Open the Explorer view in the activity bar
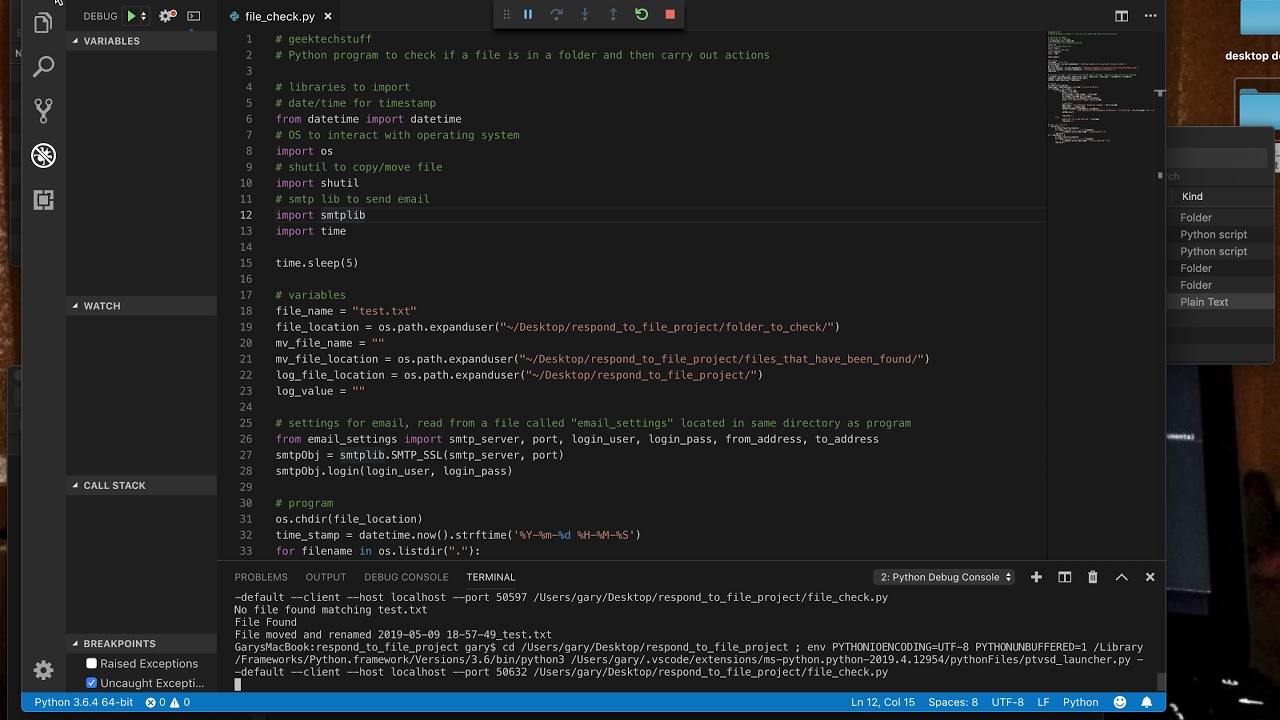This screenshot has height=720, width=1280. pos(43,23)
